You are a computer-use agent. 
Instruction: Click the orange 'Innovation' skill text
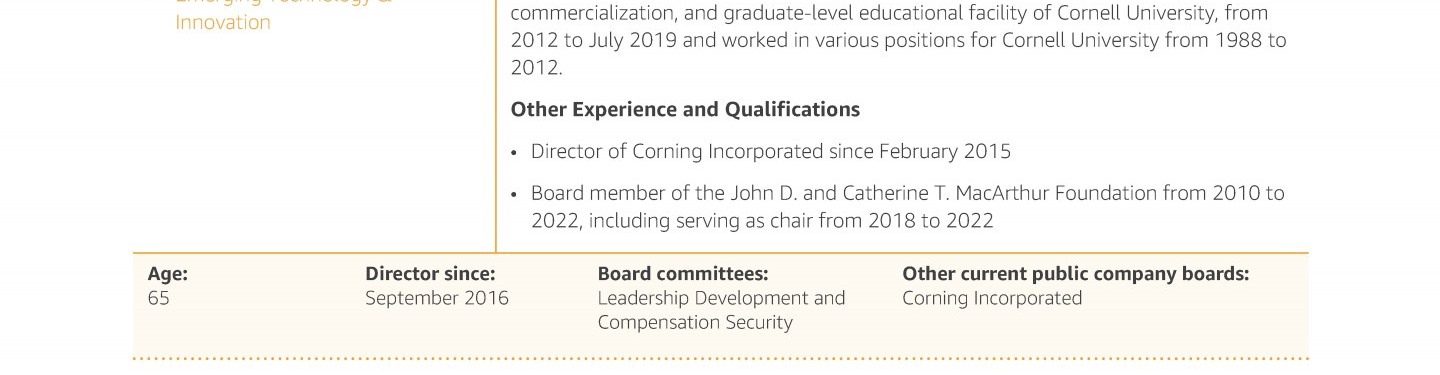(223, 22)
